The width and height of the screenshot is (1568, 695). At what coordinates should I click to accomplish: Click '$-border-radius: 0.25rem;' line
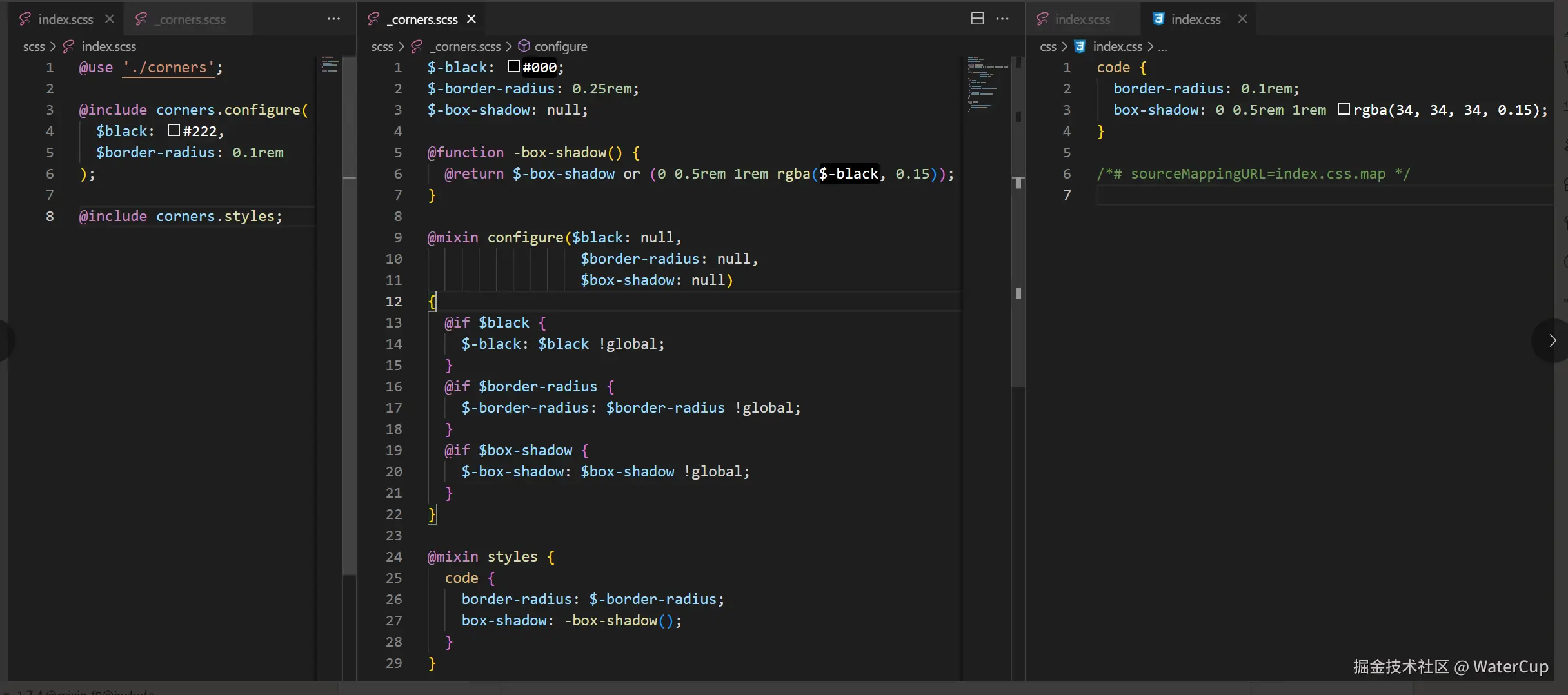533,88
